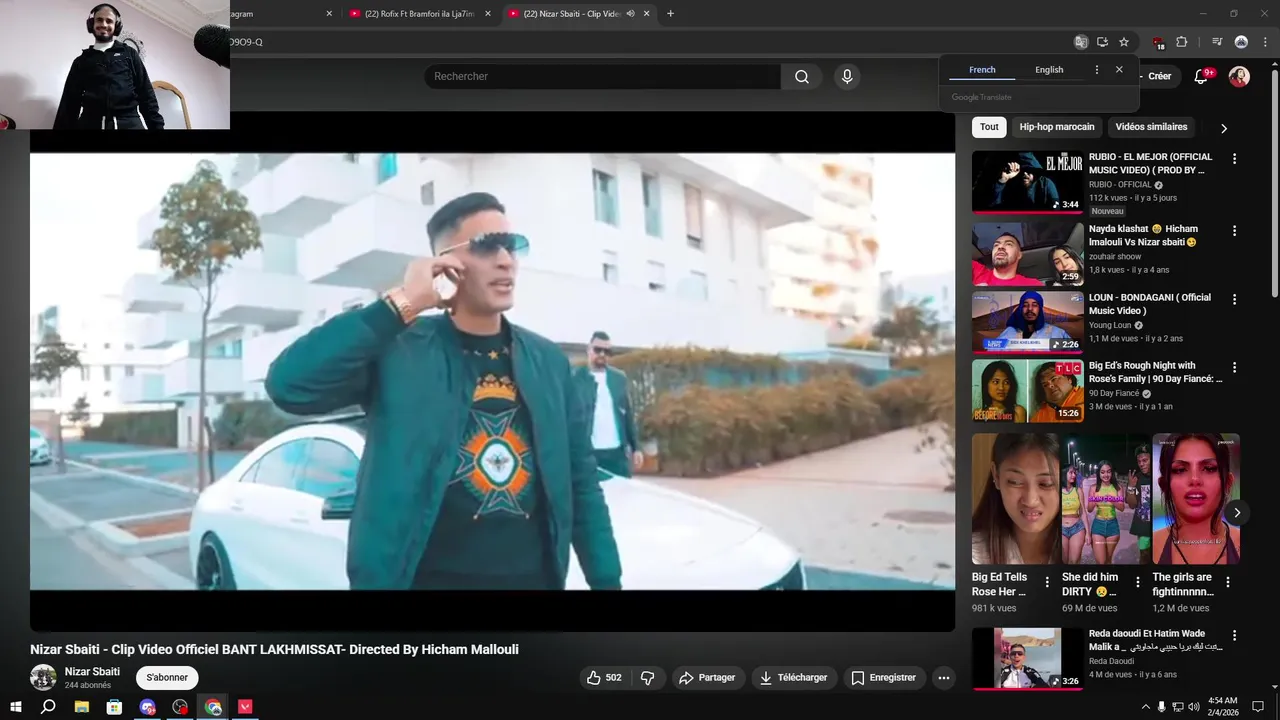Select English in Translate popup

(x=1049, y=70)
